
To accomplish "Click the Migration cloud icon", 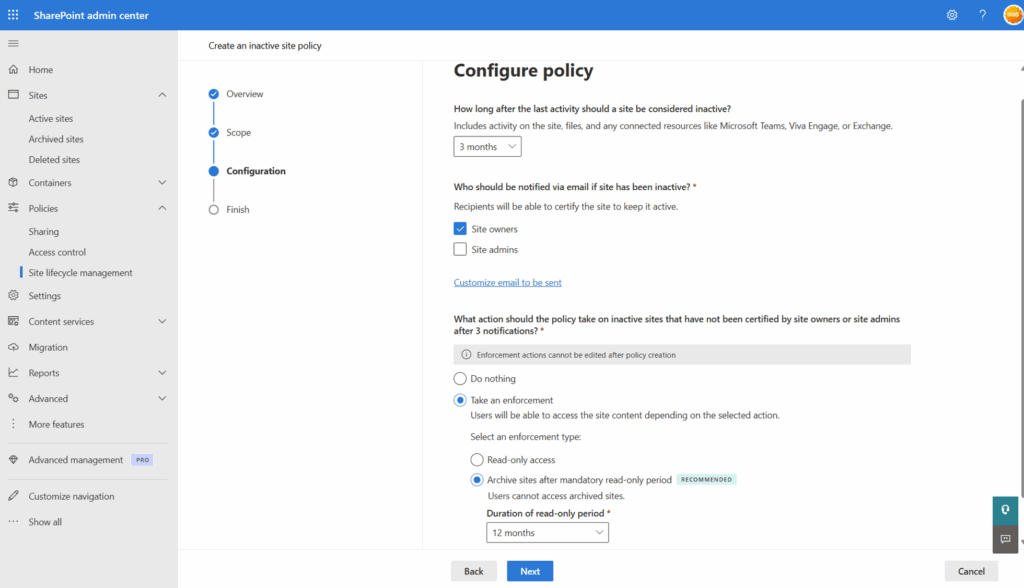I will pyautogui.click(x=13, y=347).
